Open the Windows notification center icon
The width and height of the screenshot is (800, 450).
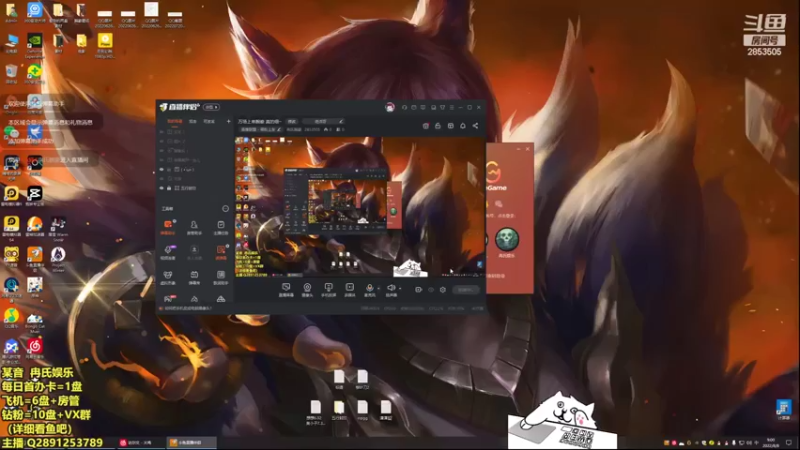789,443
